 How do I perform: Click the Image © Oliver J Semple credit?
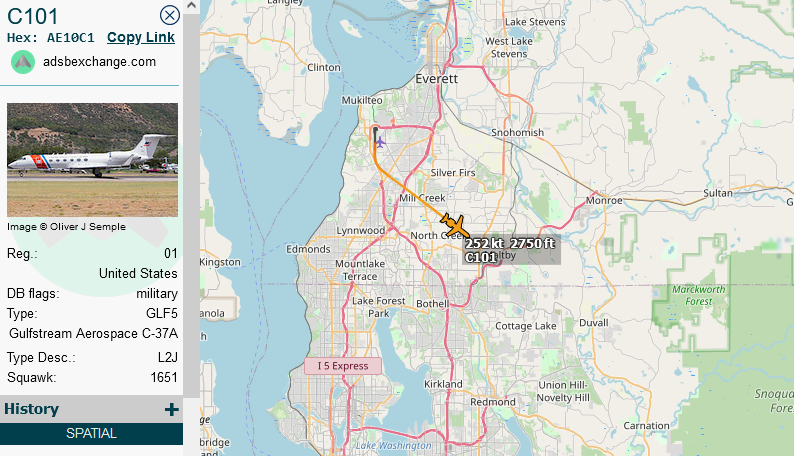(66, 227)
